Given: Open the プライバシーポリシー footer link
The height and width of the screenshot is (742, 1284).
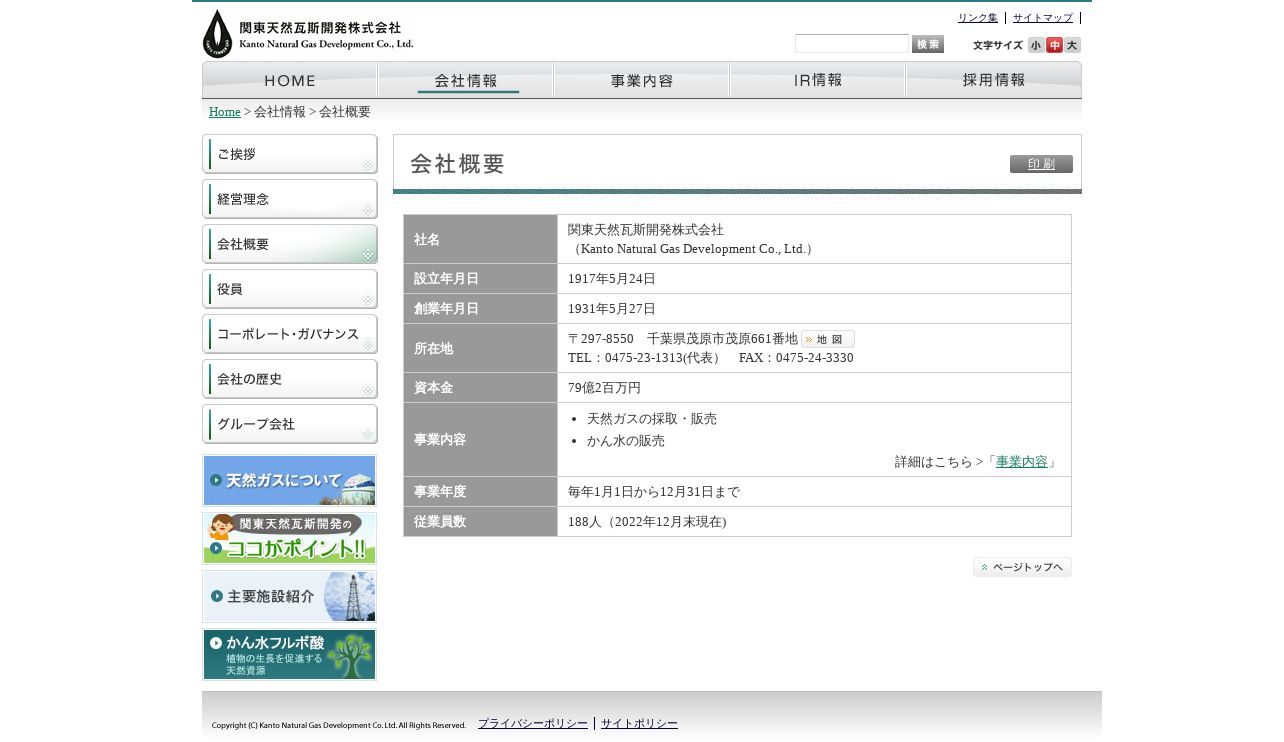Looking at the screenshot, I should click(x=533, y=723).
